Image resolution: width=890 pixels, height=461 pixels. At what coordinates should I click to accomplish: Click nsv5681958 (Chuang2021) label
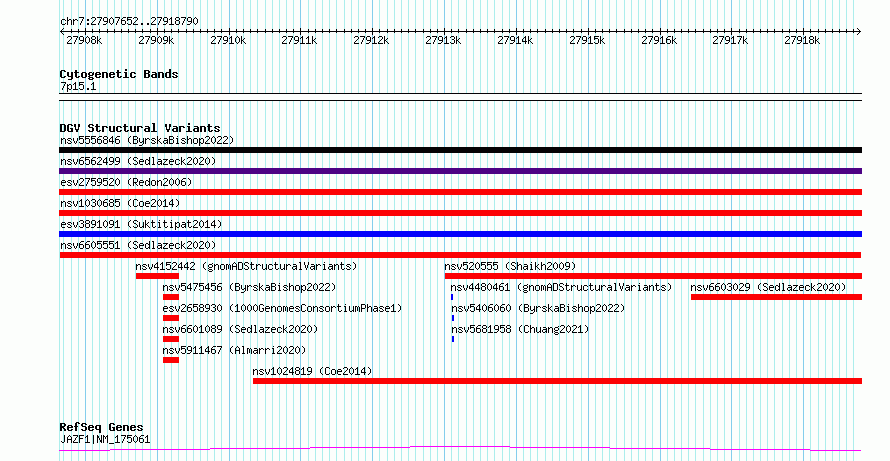pos(520,329)
